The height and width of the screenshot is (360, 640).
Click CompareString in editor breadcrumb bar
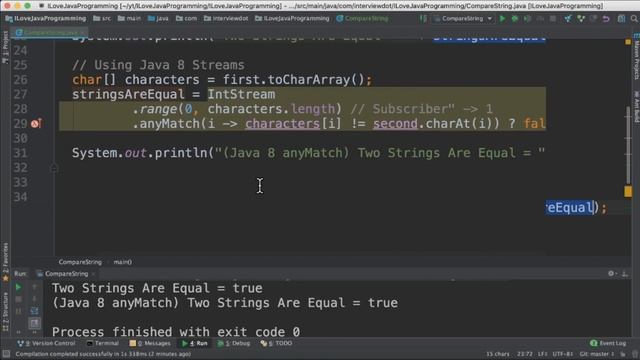pyautogui.click(x=80, y=262)
